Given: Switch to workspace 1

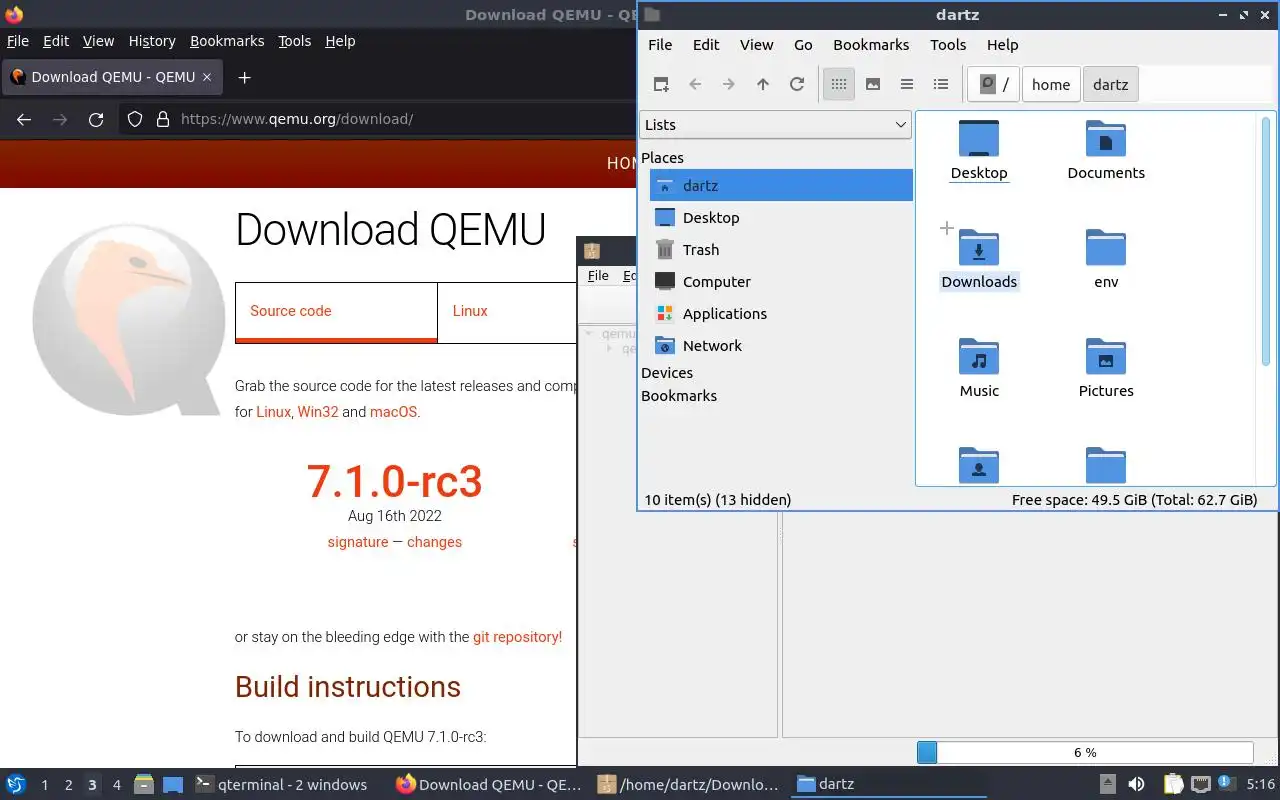Looking at the screenshot, I should [x=44, y=785].
